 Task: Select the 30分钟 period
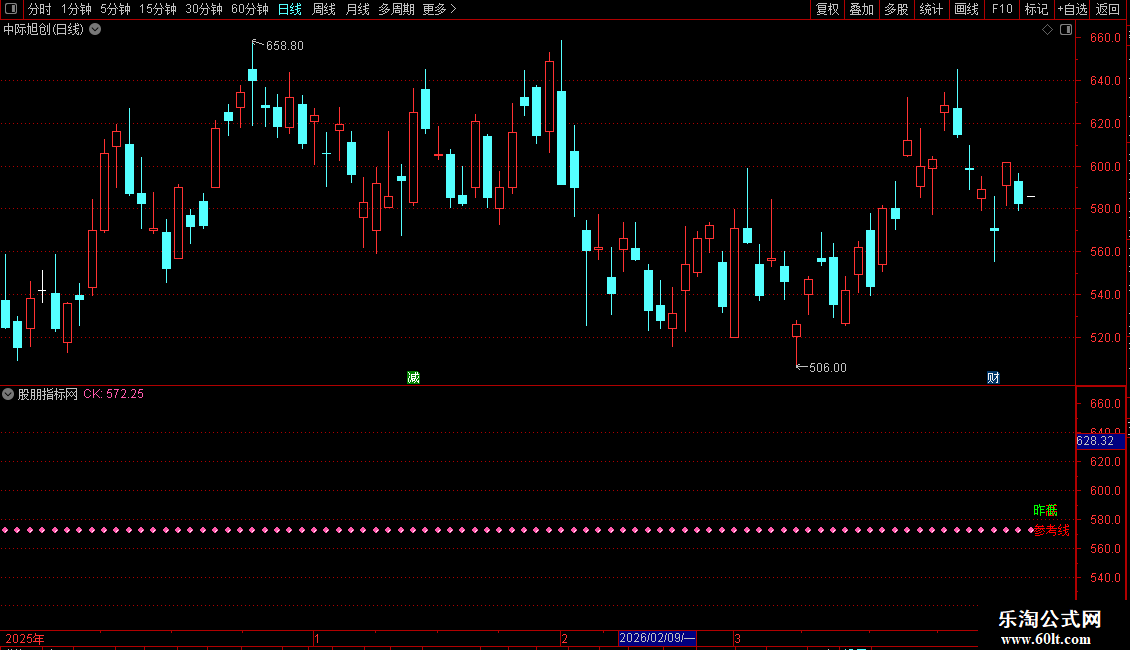pyautogui.click(x=204, y=9)
